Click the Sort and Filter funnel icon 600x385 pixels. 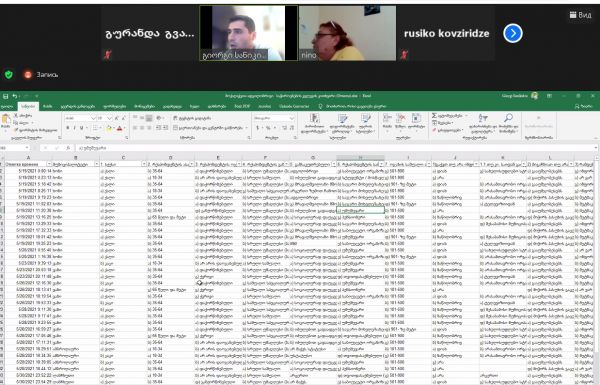[x=483, y=118]
